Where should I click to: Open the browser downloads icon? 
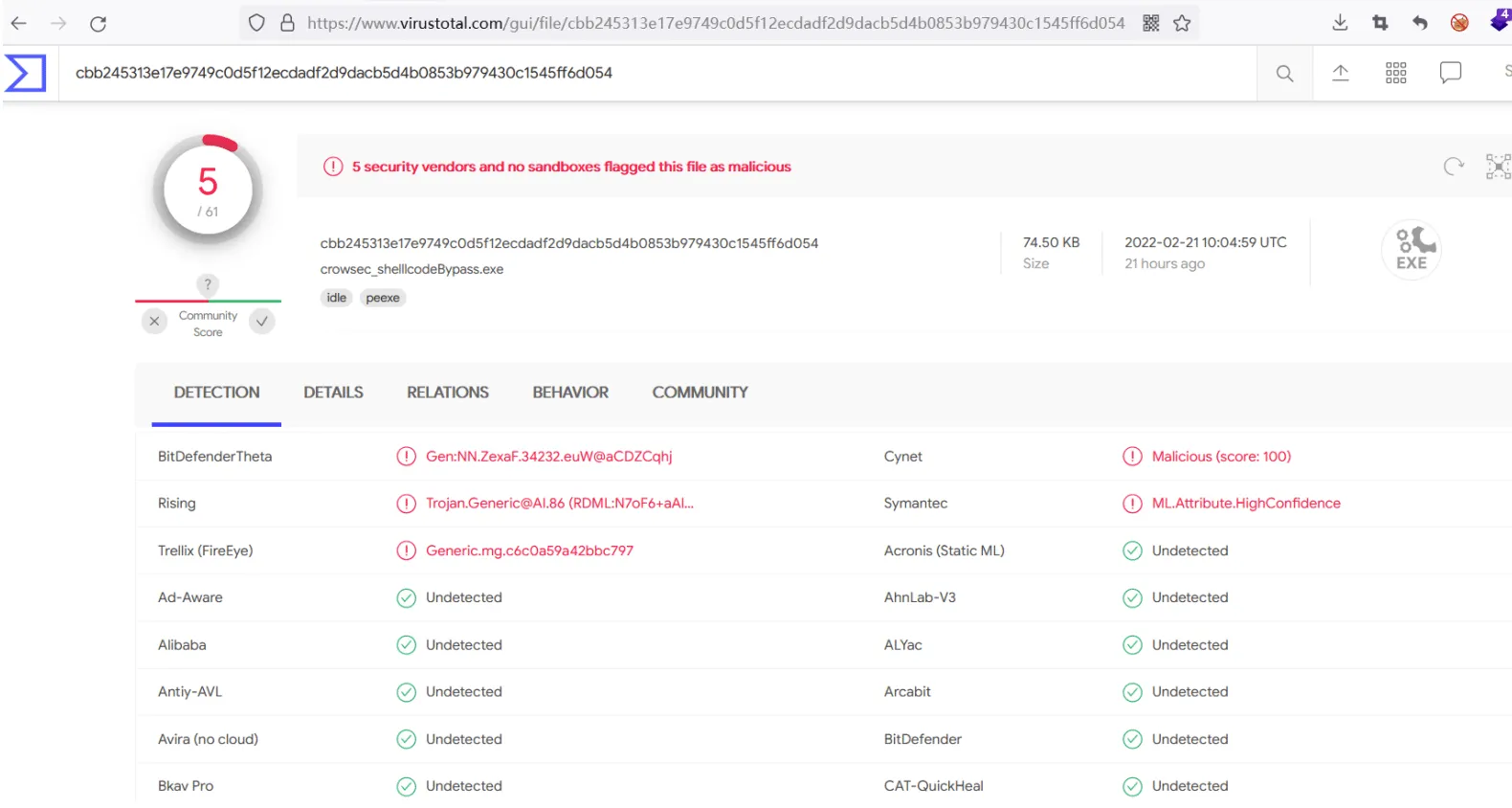(1340, 23)
